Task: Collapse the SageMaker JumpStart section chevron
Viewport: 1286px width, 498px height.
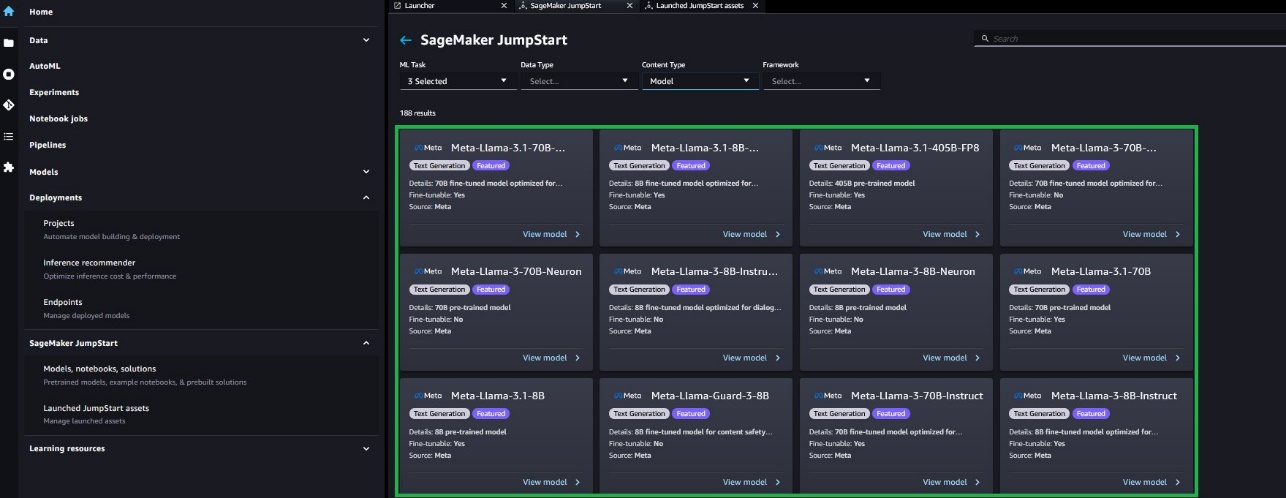Action: click(366, 343)
